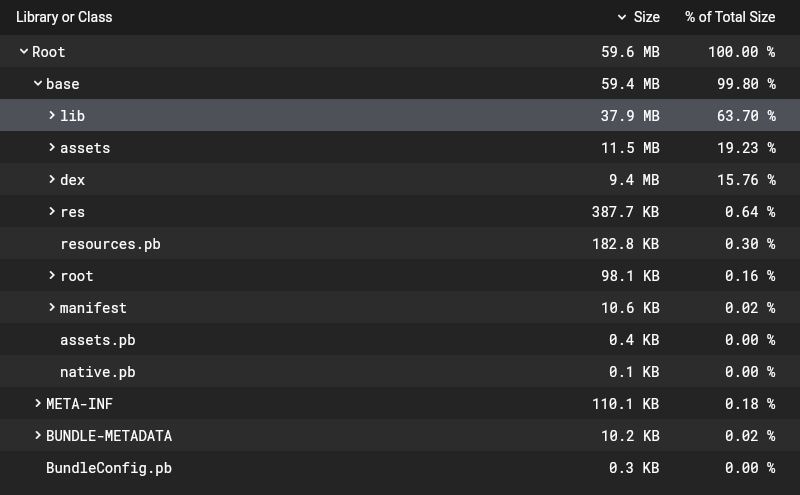The height and width of the screenshot is (495, 800).
Task: Click the Size sort direction arrow
Action: 622,17
